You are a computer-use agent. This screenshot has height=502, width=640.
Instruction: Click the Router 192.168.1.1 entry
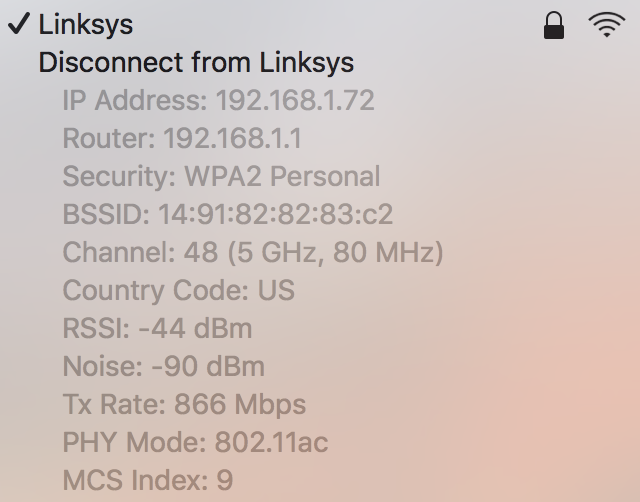(x=182, y=138)
